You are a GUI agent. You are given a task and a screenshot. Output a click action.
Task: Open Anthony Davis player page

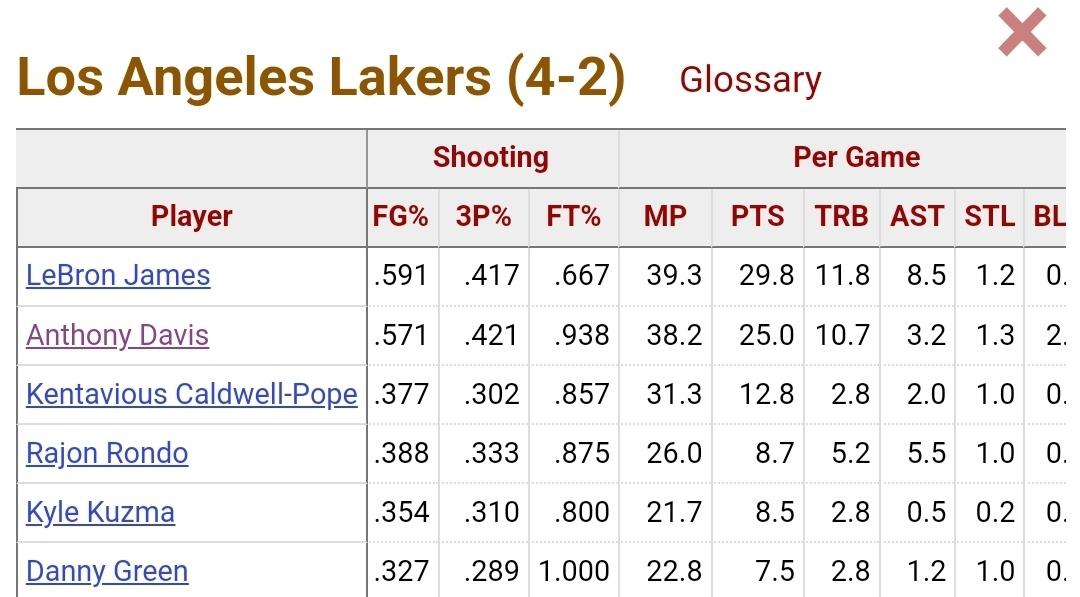point(117,334)
